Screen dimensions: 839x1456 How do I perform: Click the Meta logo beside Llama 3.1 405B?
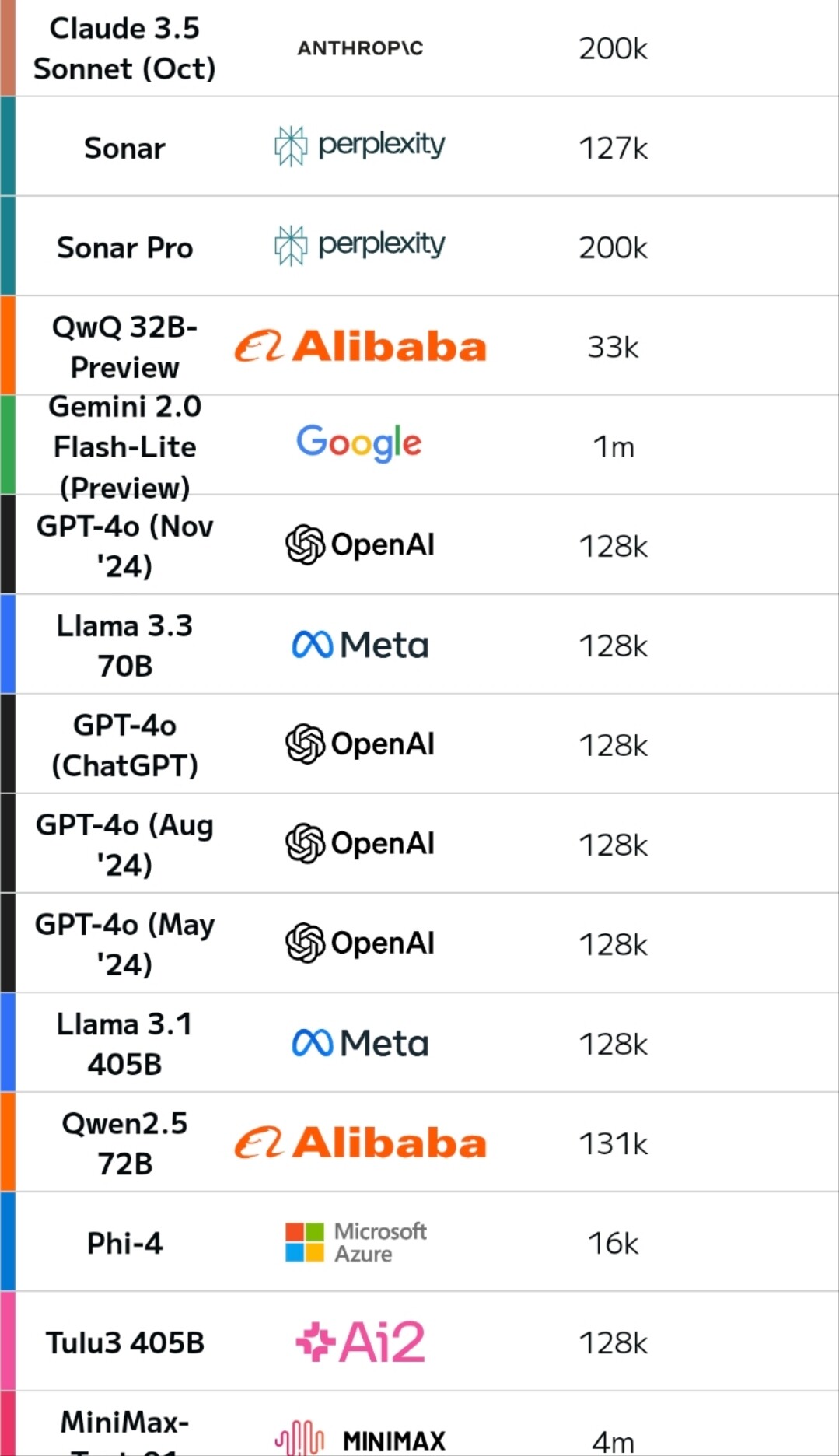360,1043
